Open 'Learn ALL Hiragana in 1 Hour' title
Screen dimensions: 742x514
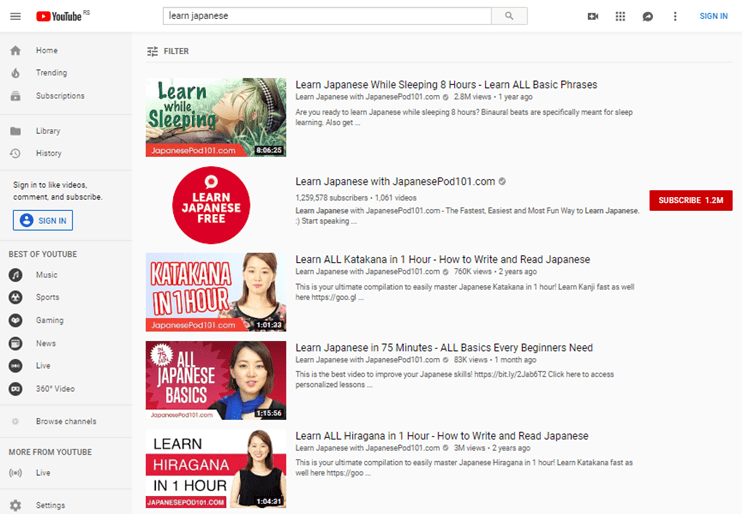442,436
